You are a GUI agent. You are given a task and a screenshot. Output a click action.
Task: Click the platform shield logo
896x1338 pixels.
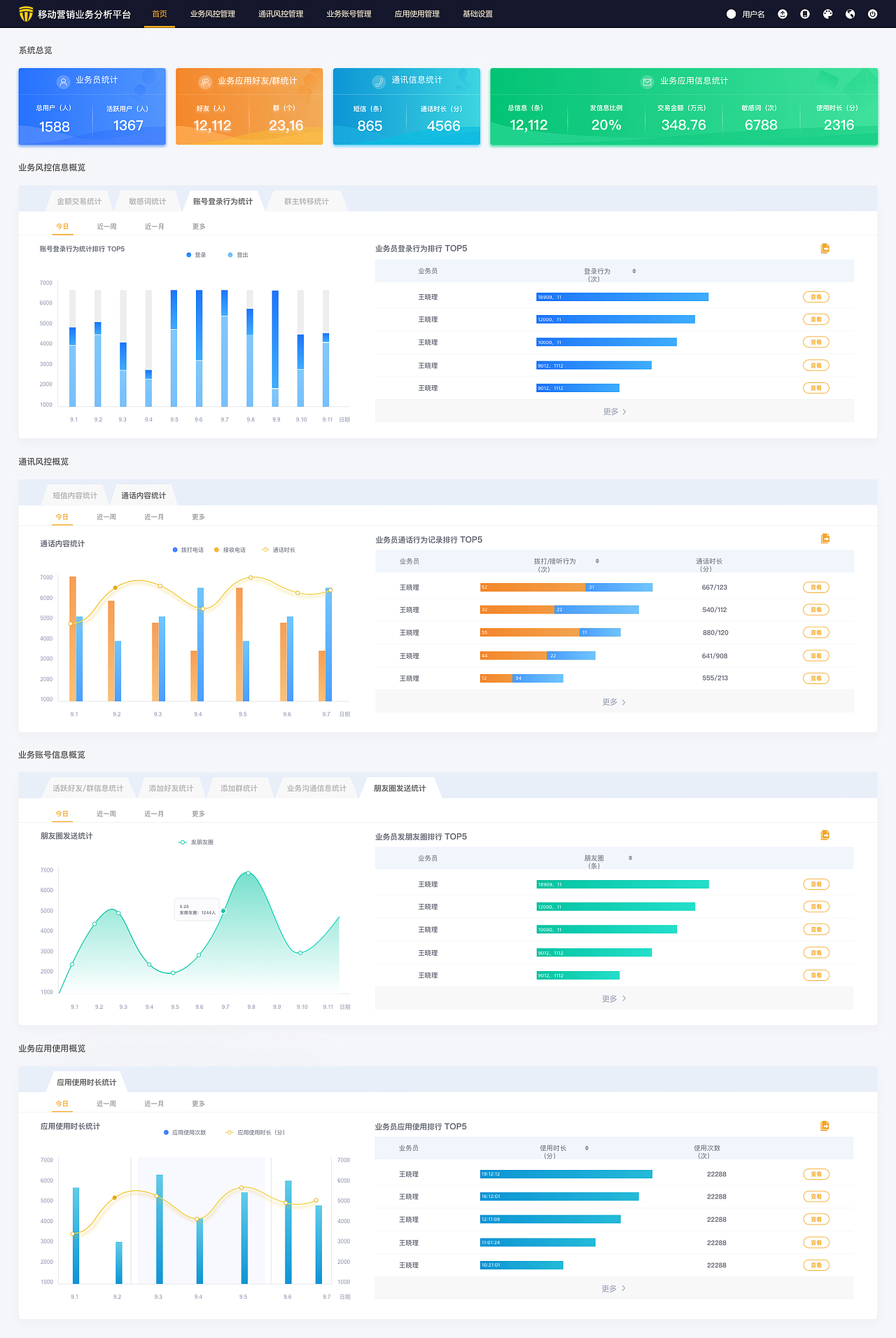pos(26,14)
